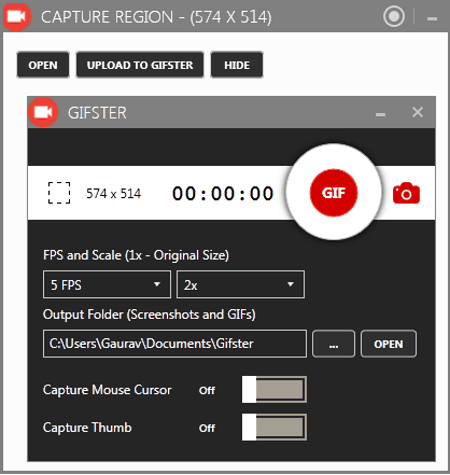Screen dimensions: 450x475
Task: Click the HIDE button
Action: click(x=237, y=65)
